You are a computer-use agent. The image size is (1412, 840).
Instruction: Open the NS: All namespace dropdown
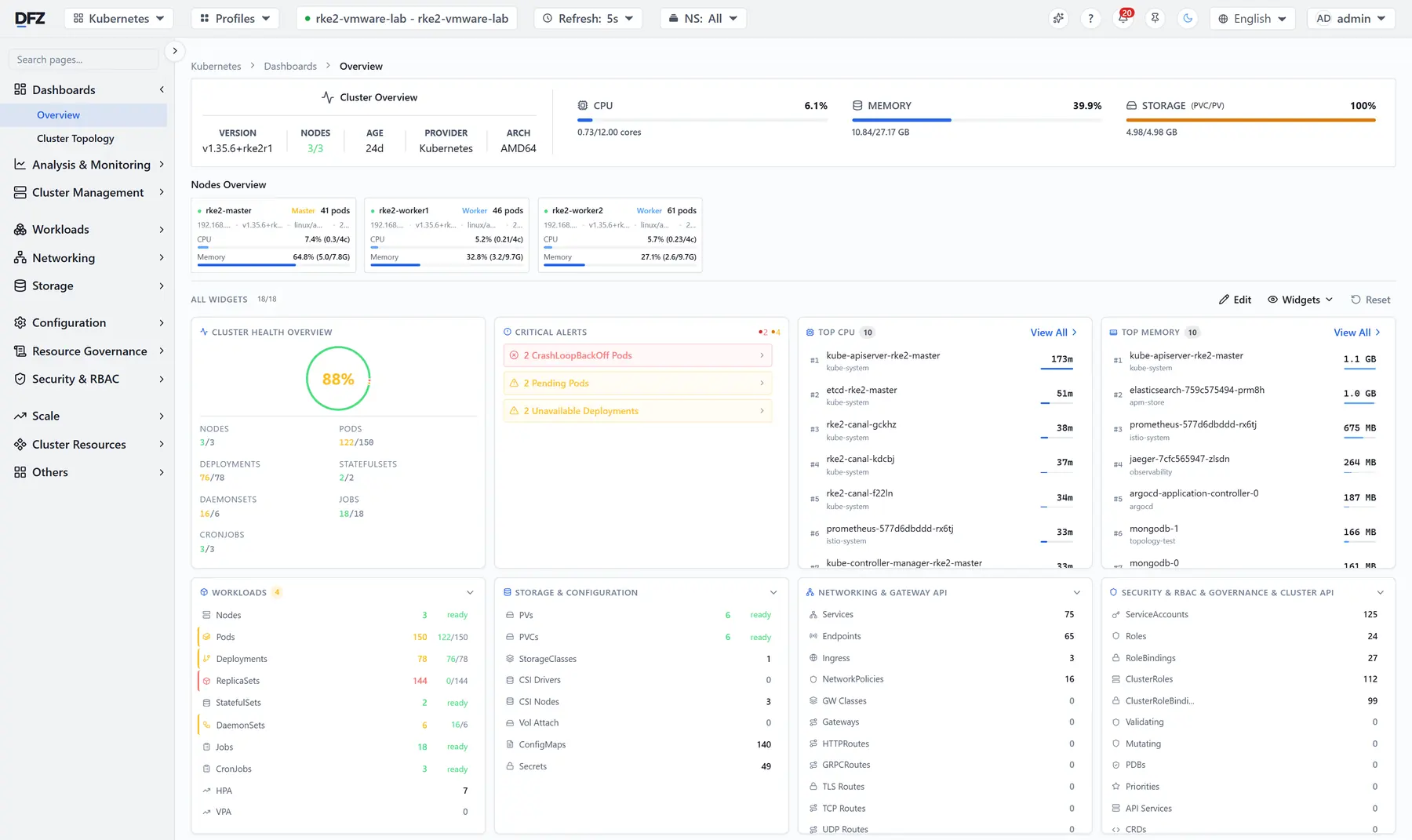tap(703, 18)
